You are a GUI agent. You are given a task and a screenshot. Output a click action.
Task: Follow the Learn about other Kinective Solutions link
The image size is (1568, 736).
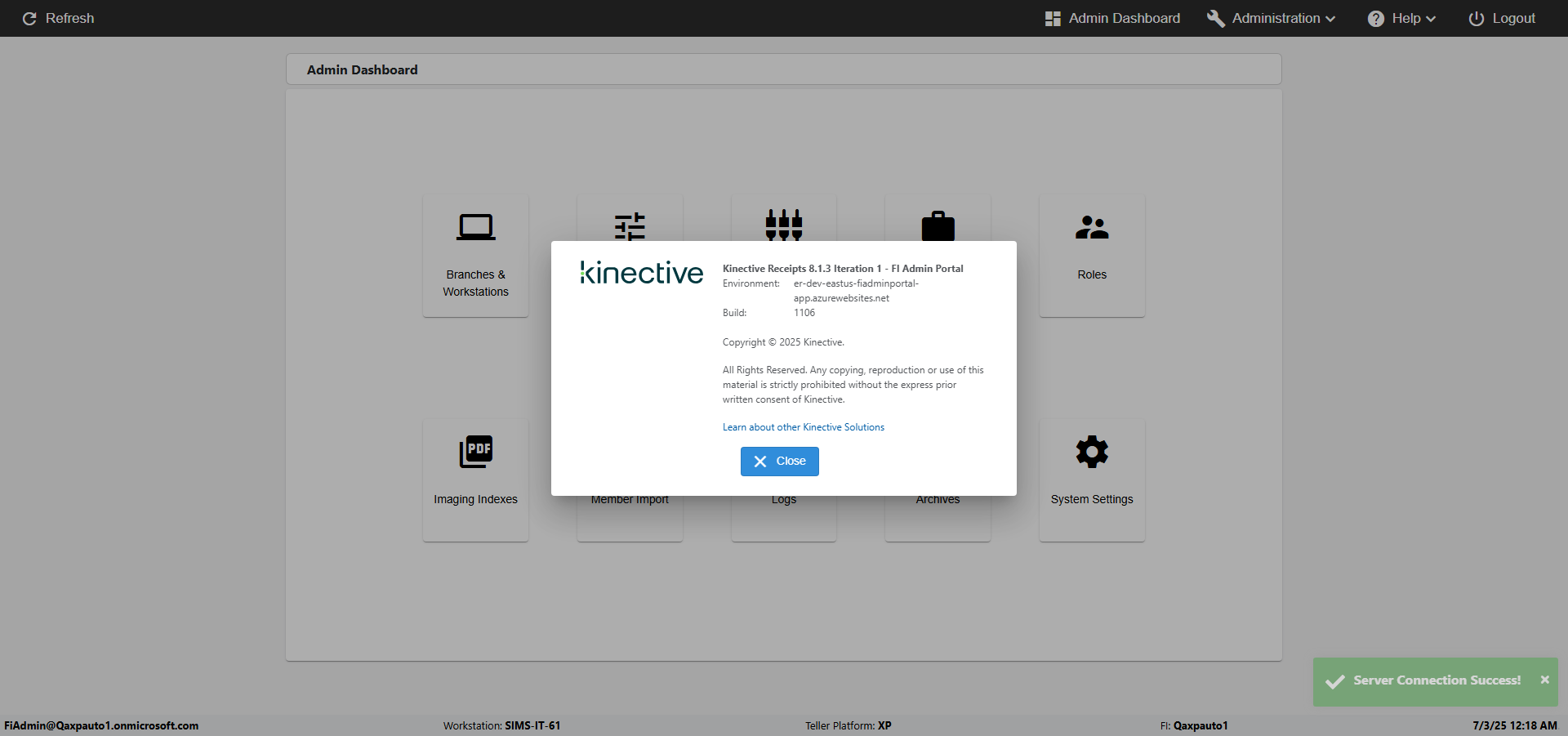click(x=804, y=427)
